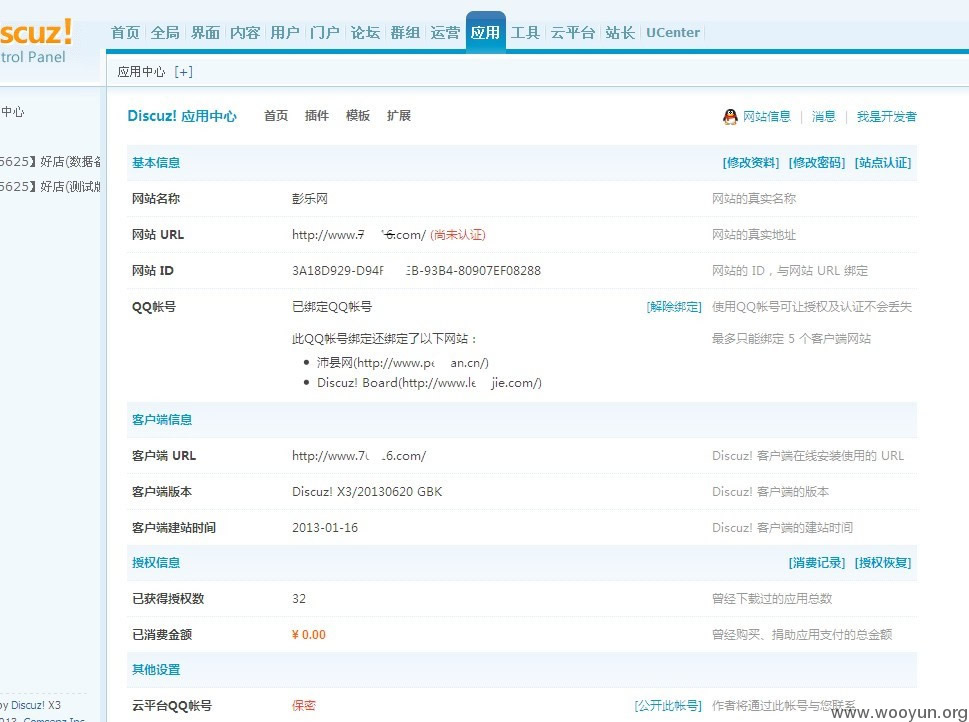Click the 客户端信息 section header

pyautogui.click(x=162, y=420)
